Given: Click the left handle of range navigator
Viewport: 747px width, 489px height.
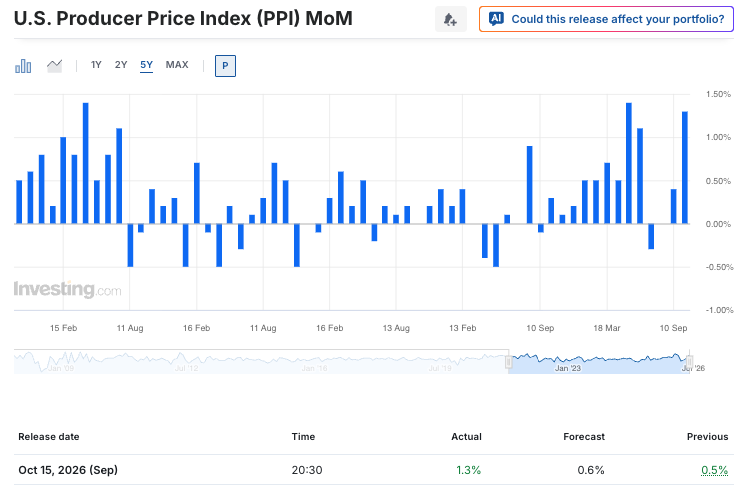Looking at the screenshot, I should pos(508,362).
